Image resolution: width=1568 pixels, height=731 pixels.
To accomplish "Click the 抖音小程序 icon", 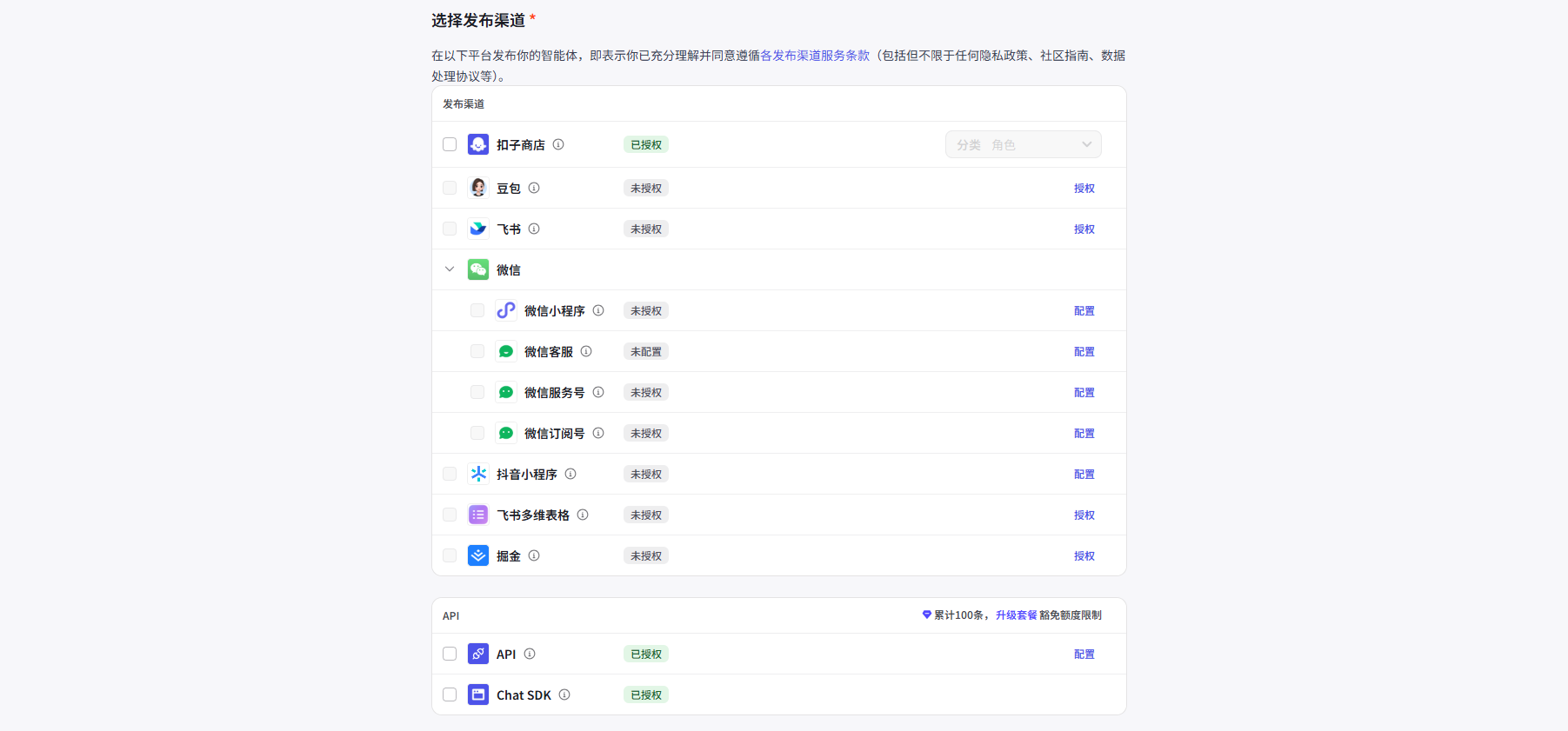I will (478, 474).
